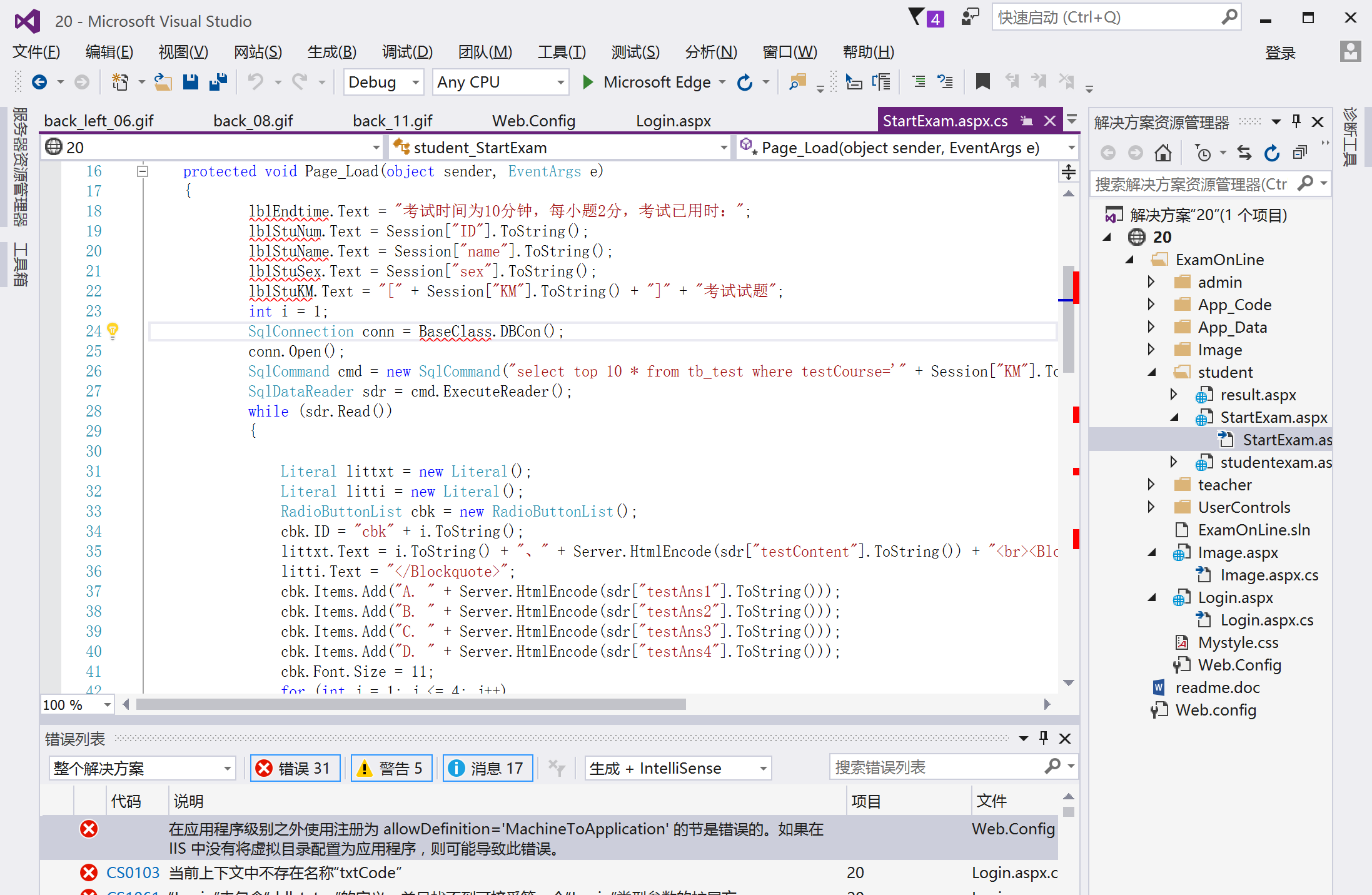
Task: Open the 调试(D) menu
Action: pyautogui.click(x=407, y=52)
